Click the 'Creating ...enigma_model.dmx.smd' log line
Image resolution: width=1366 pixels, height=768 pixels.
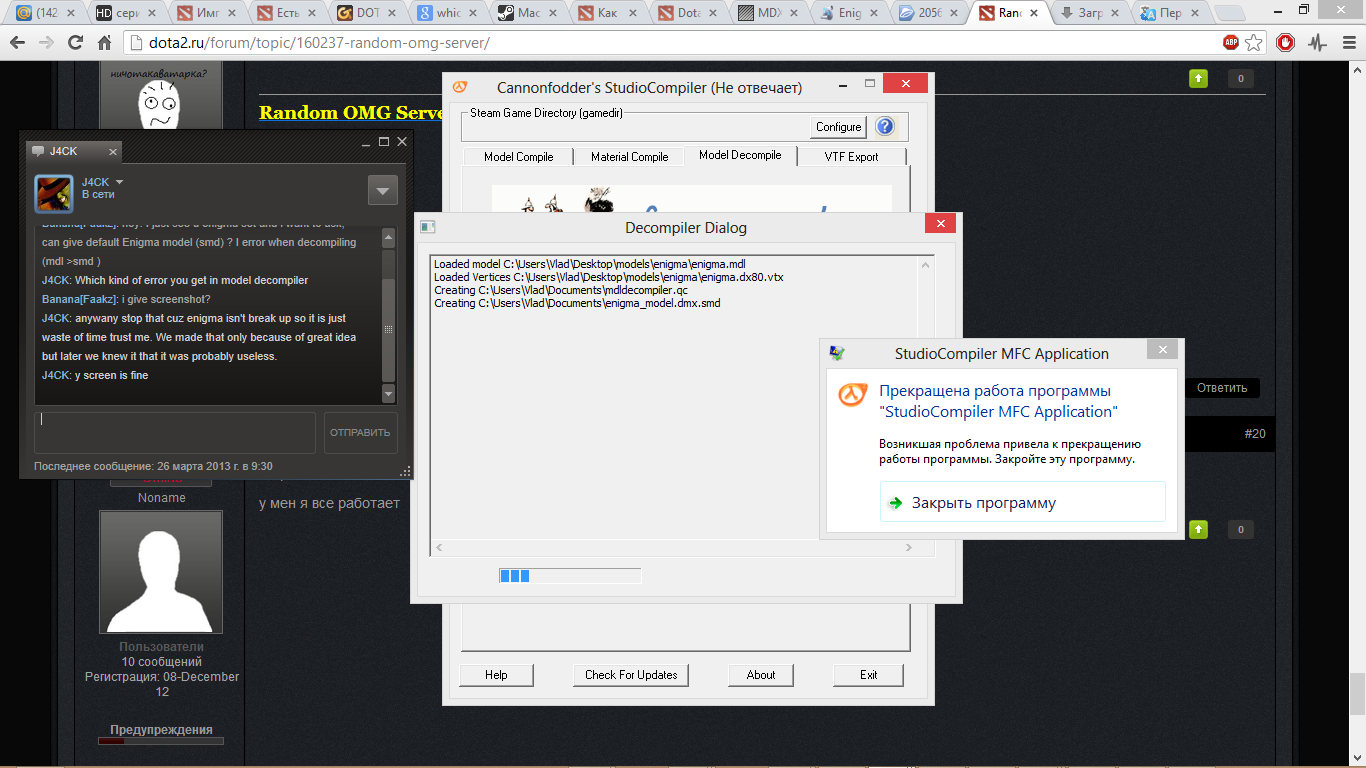[577, 303]
